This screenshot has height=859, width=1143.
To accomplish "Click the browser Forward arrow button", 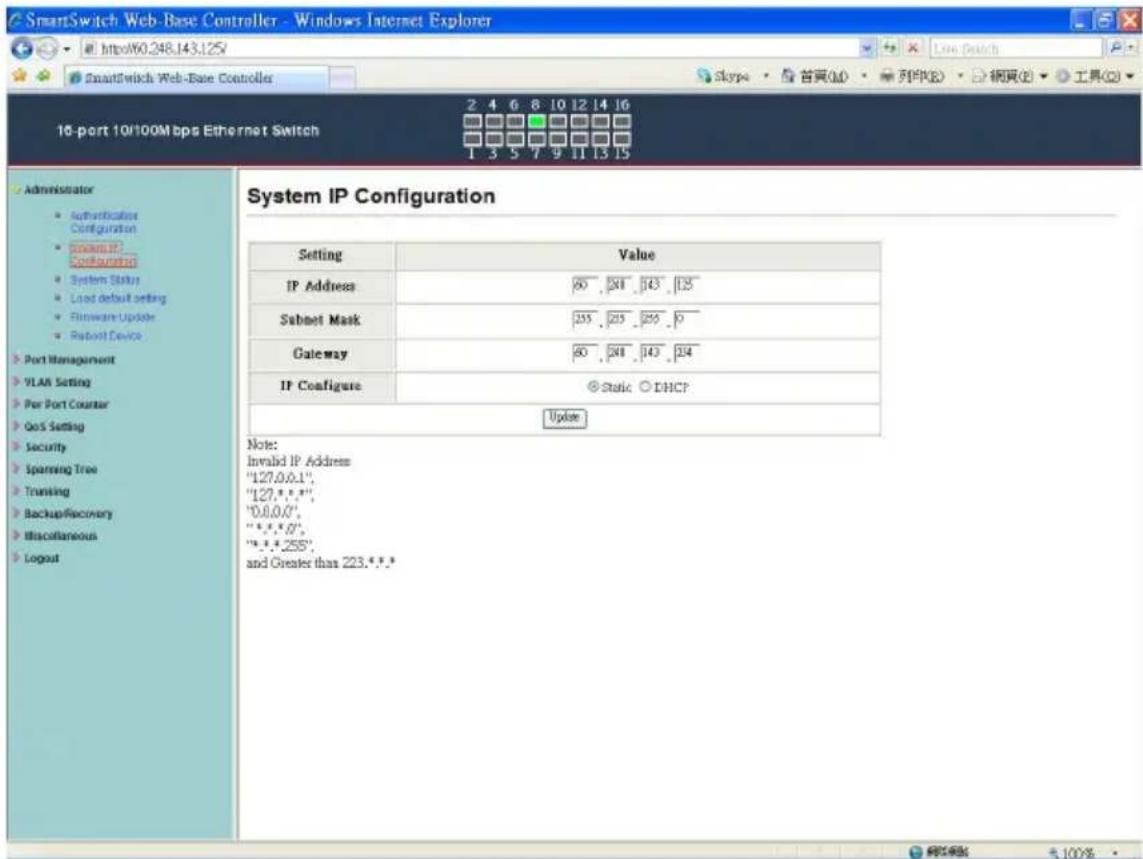I will [x=45, y=49].
